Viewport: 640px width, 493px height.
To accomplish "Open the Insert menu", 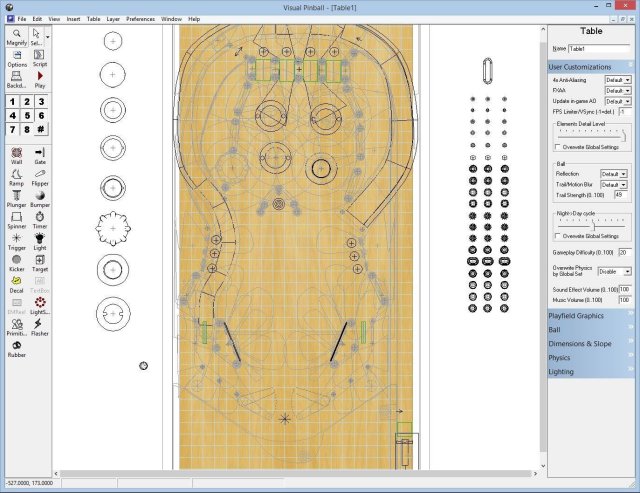I will 73,19.
